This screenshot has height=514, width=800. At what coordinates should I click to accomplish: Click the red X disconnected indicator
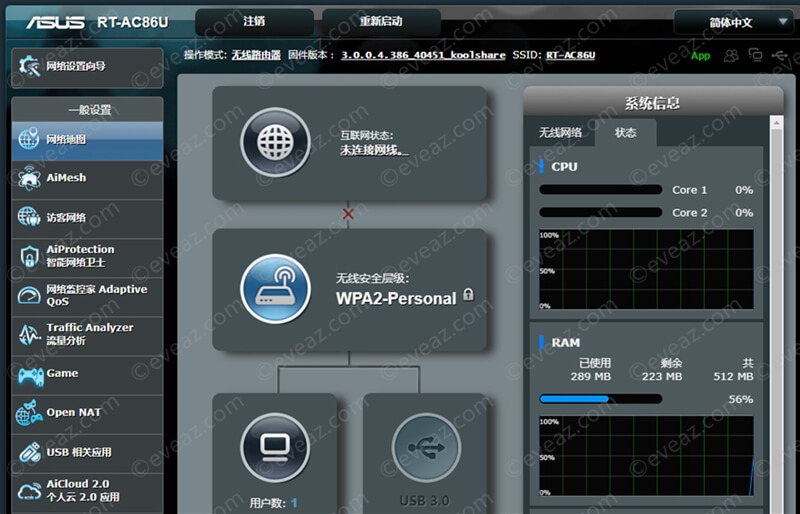tap(348, 214)
